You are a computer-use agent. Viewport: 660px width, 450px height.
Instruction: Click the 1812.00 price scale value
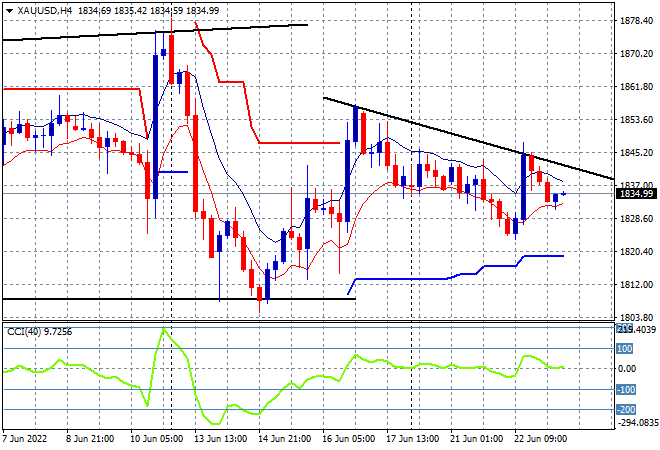[x=636, y=285]
